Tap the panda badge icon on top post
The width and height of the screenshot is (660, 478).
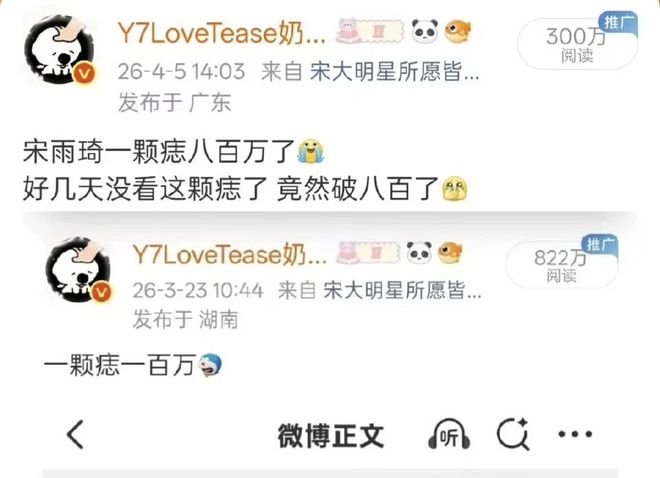(x=424, y=31)
